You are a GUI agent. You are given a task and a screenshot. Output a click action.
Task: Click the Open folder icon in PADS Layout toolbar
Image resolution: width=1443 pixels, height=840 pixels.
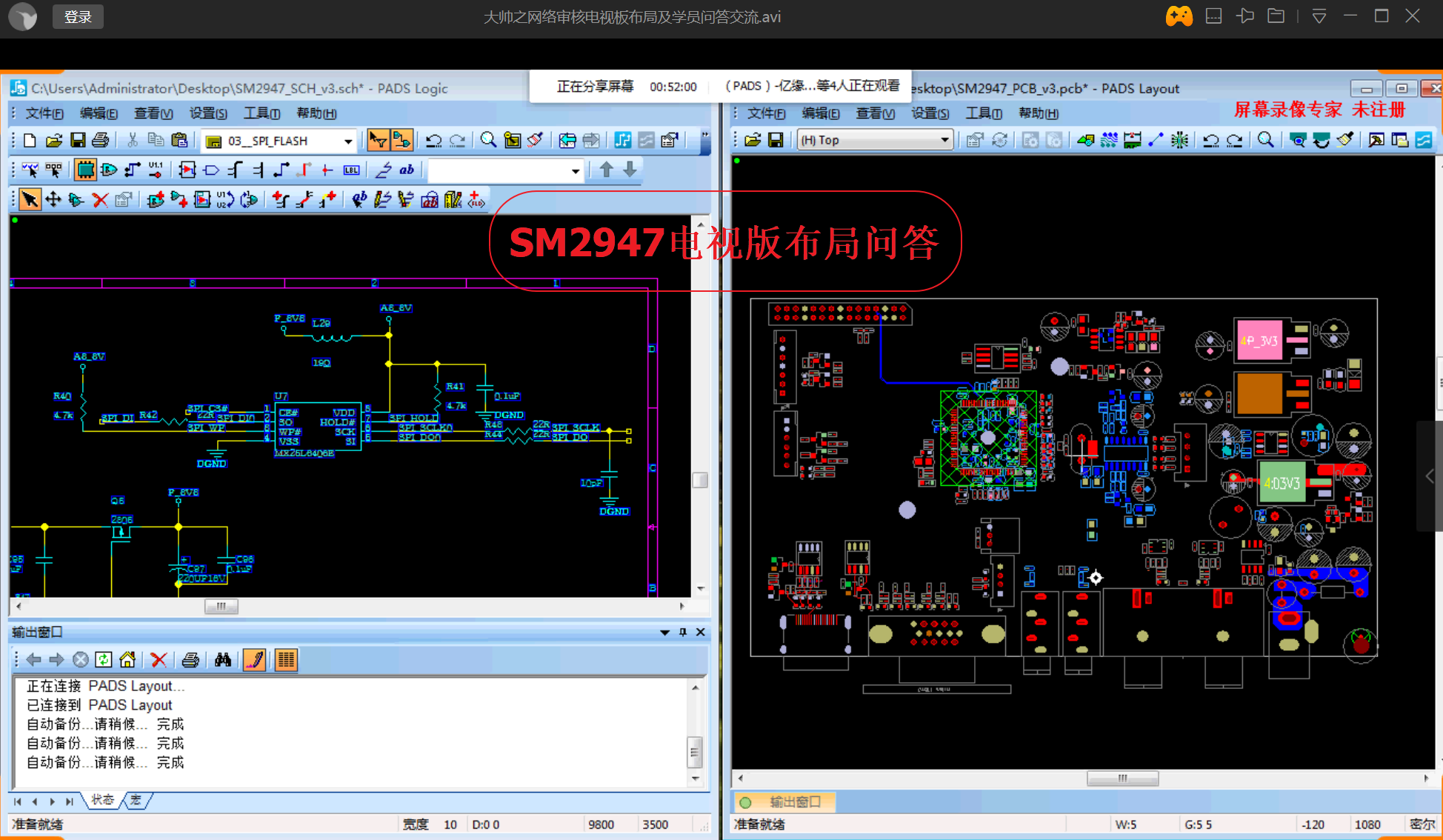tap(753, 140)
